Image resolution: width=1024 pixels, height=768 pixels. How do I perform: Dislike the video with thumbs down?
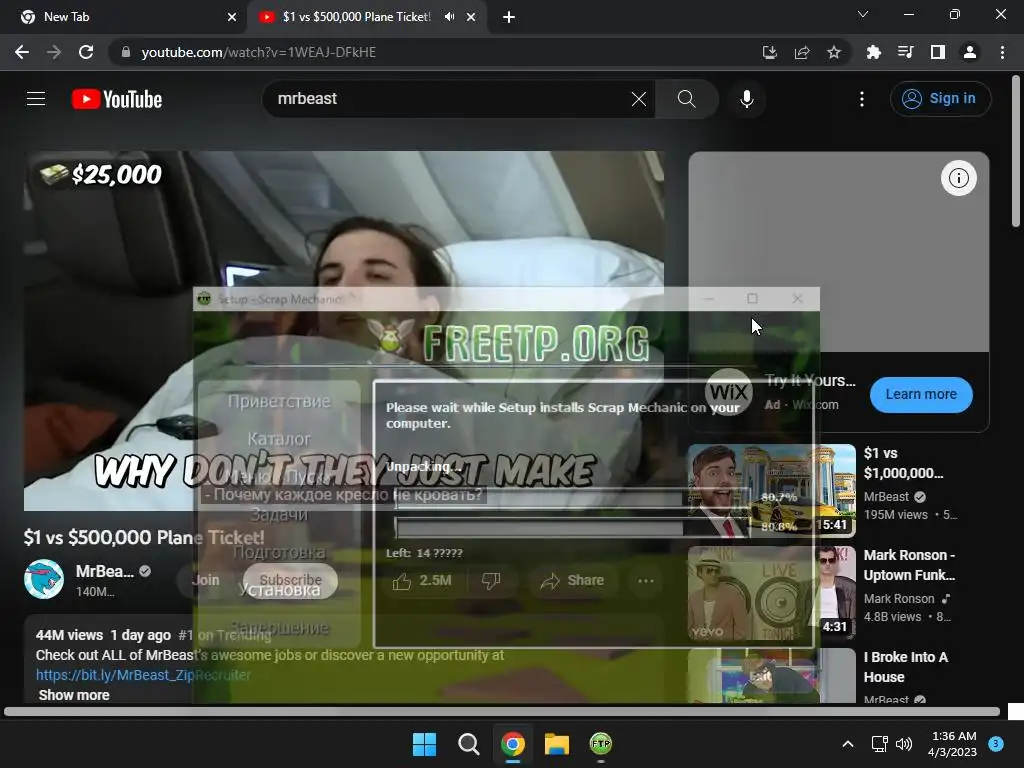(x=491, y=580)
